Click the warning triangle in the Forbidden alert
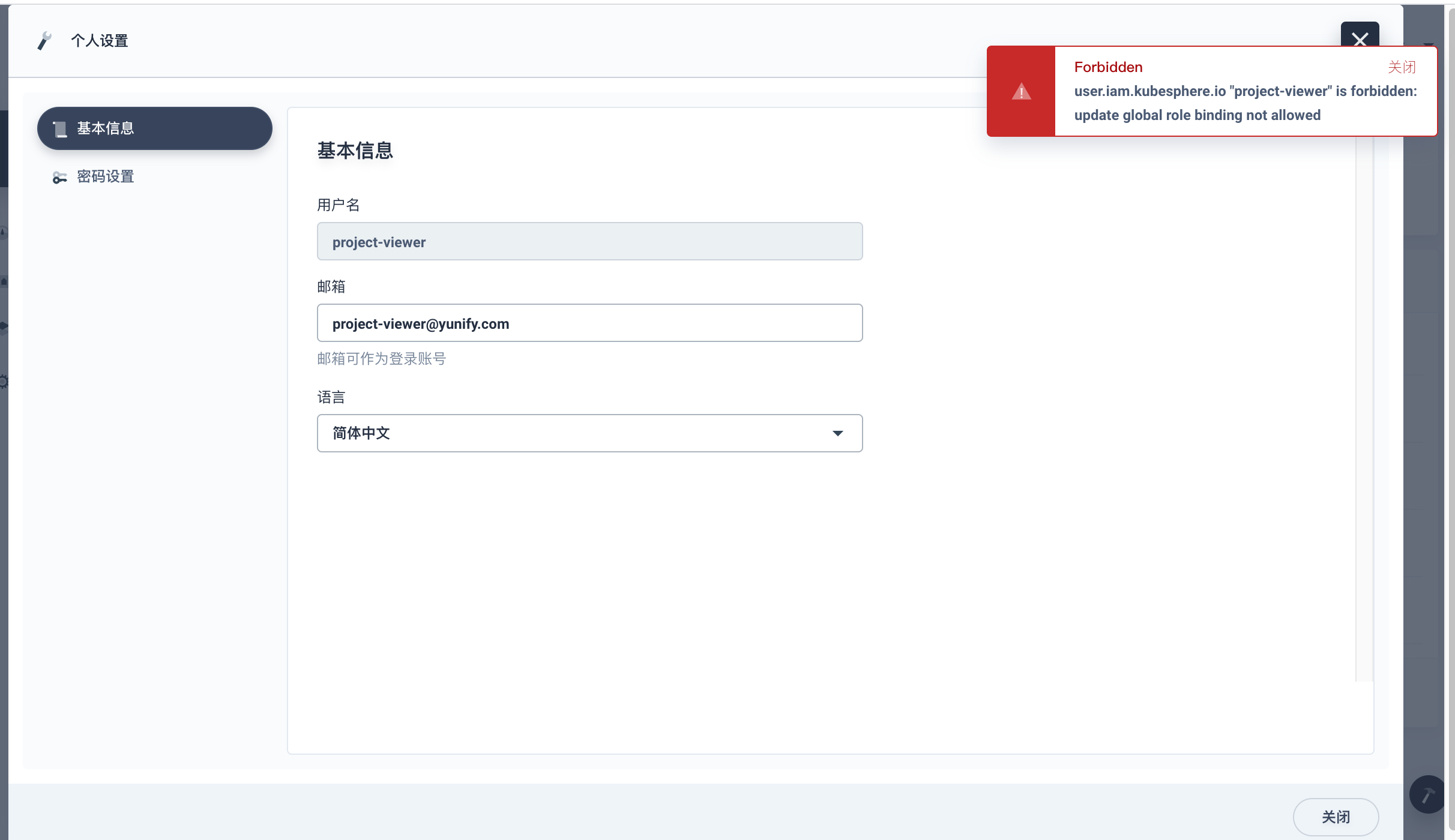The height and width of the screenshot is (840, 1455). [1021, 91]
